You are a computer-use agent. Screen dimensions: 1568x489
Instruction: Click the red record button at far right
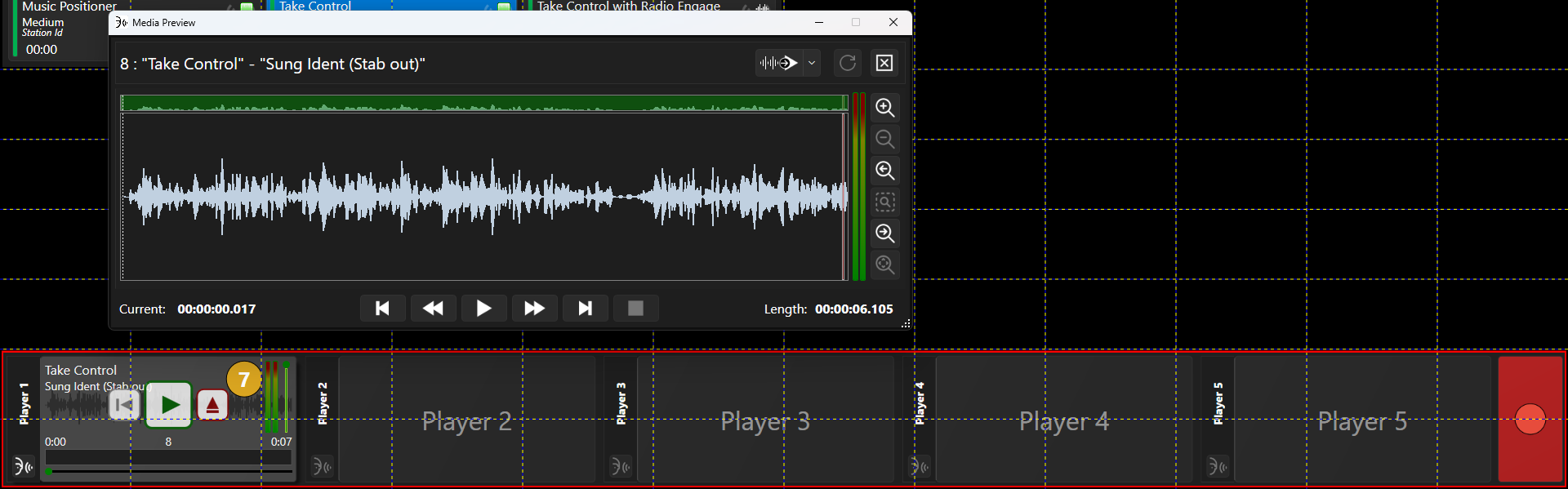click(1530, 419)
